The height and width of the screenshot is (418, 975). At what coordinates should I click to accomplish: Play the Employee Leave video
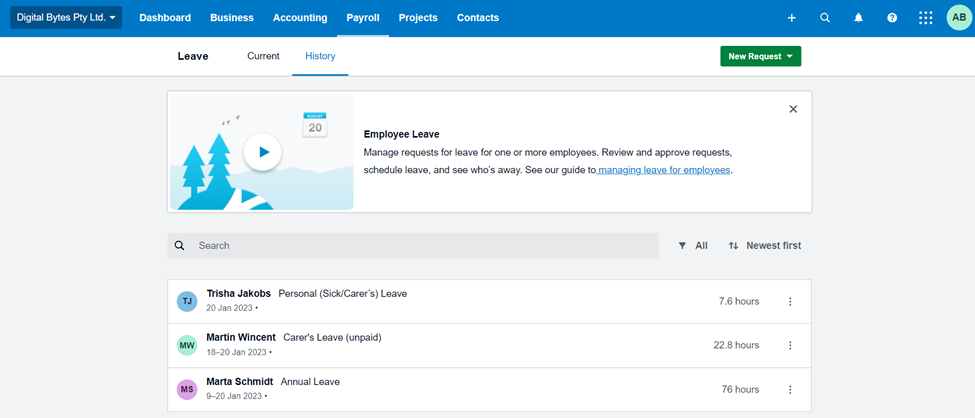click(x=262, y=152)
